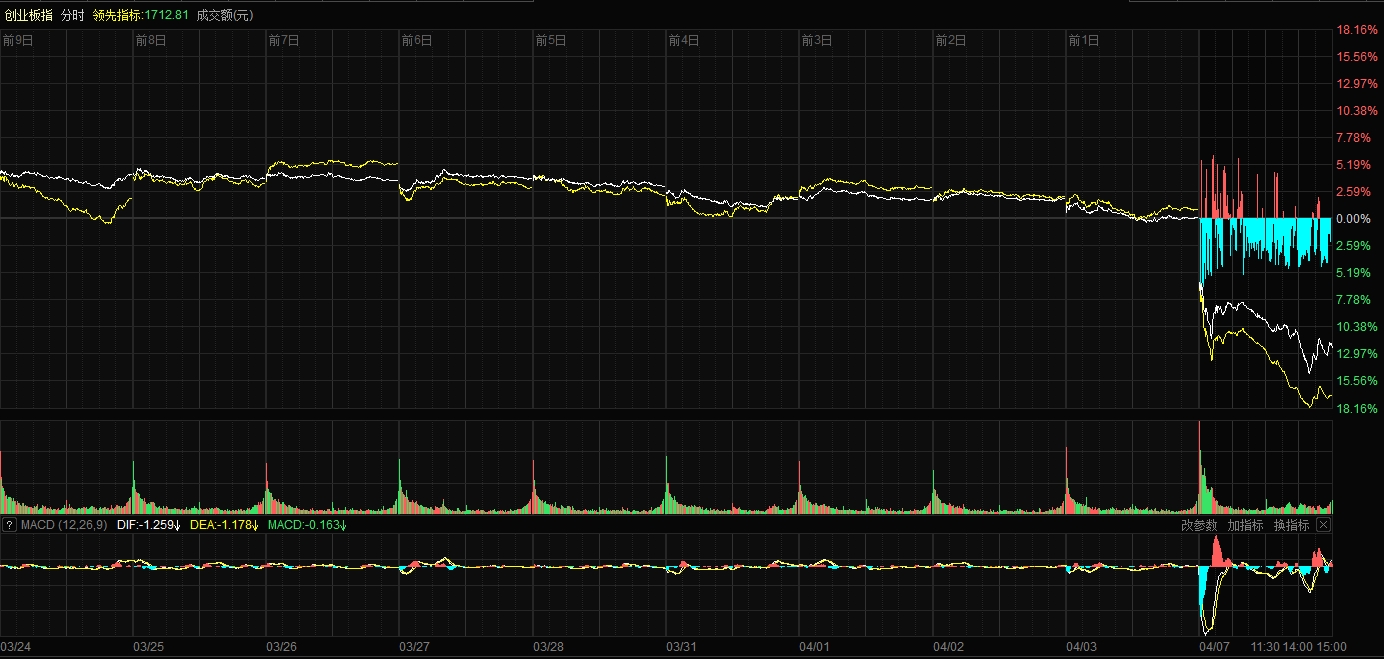Image resolution: width=1384 pixels, height=659 pixels.
Task: Click the DIF value in MACD header
Action: tap(147, 525)
